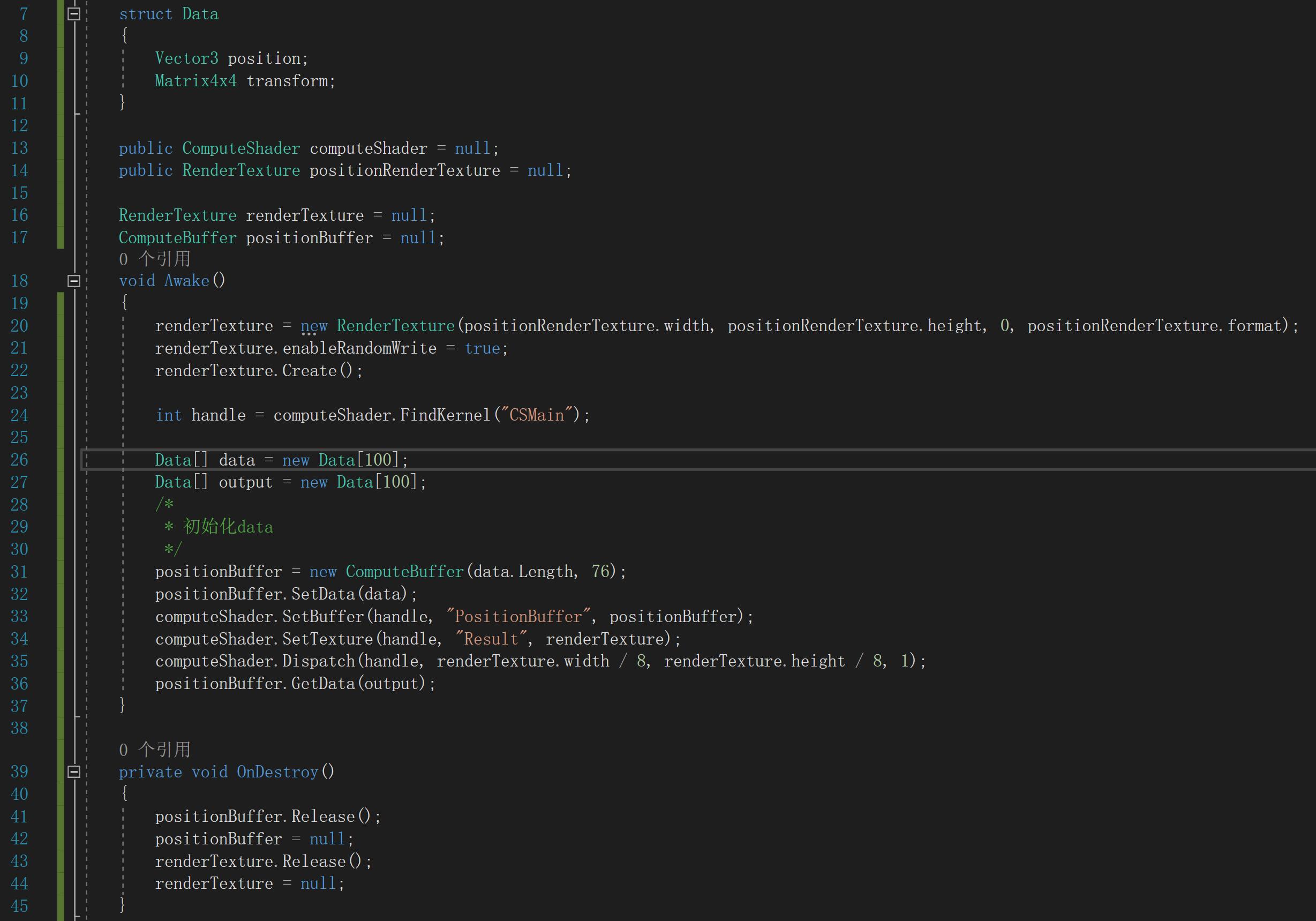
Task: Click the "CSMain" string literal
Action: click(x=536, y=415)
